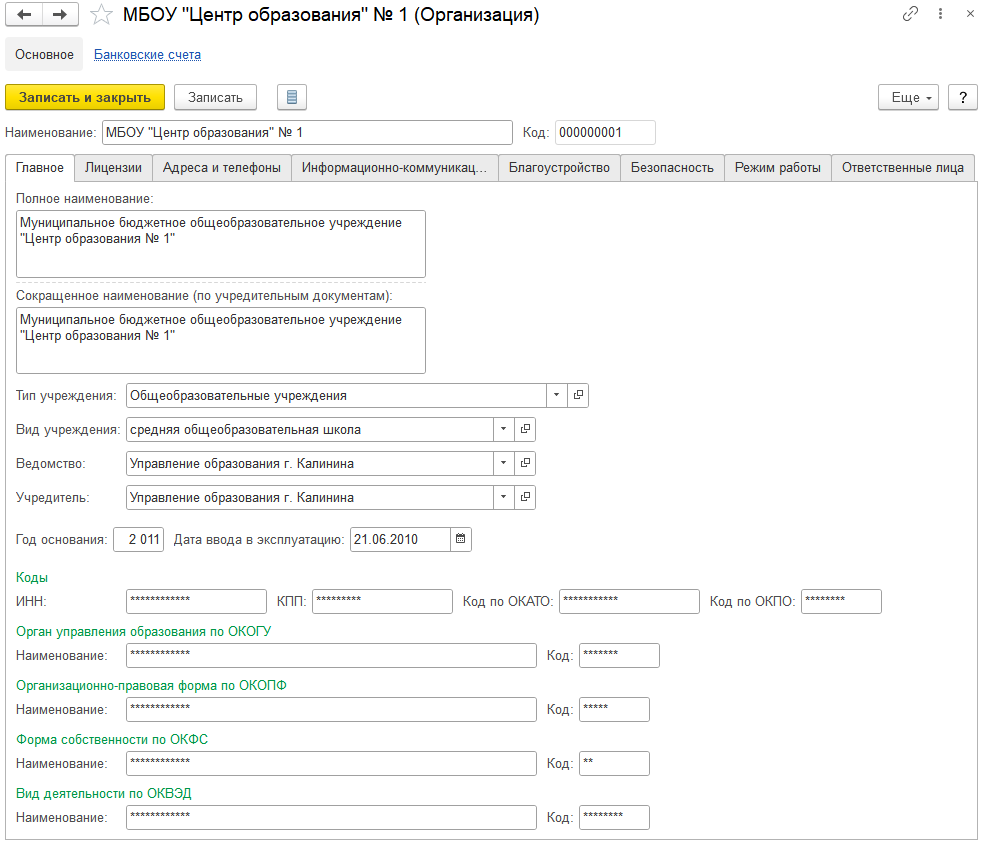The width and height of the screenshot is (986, 845).
Task: Go to the Режим работы tab
Action: pyautogui.click(x=777, y=168)
